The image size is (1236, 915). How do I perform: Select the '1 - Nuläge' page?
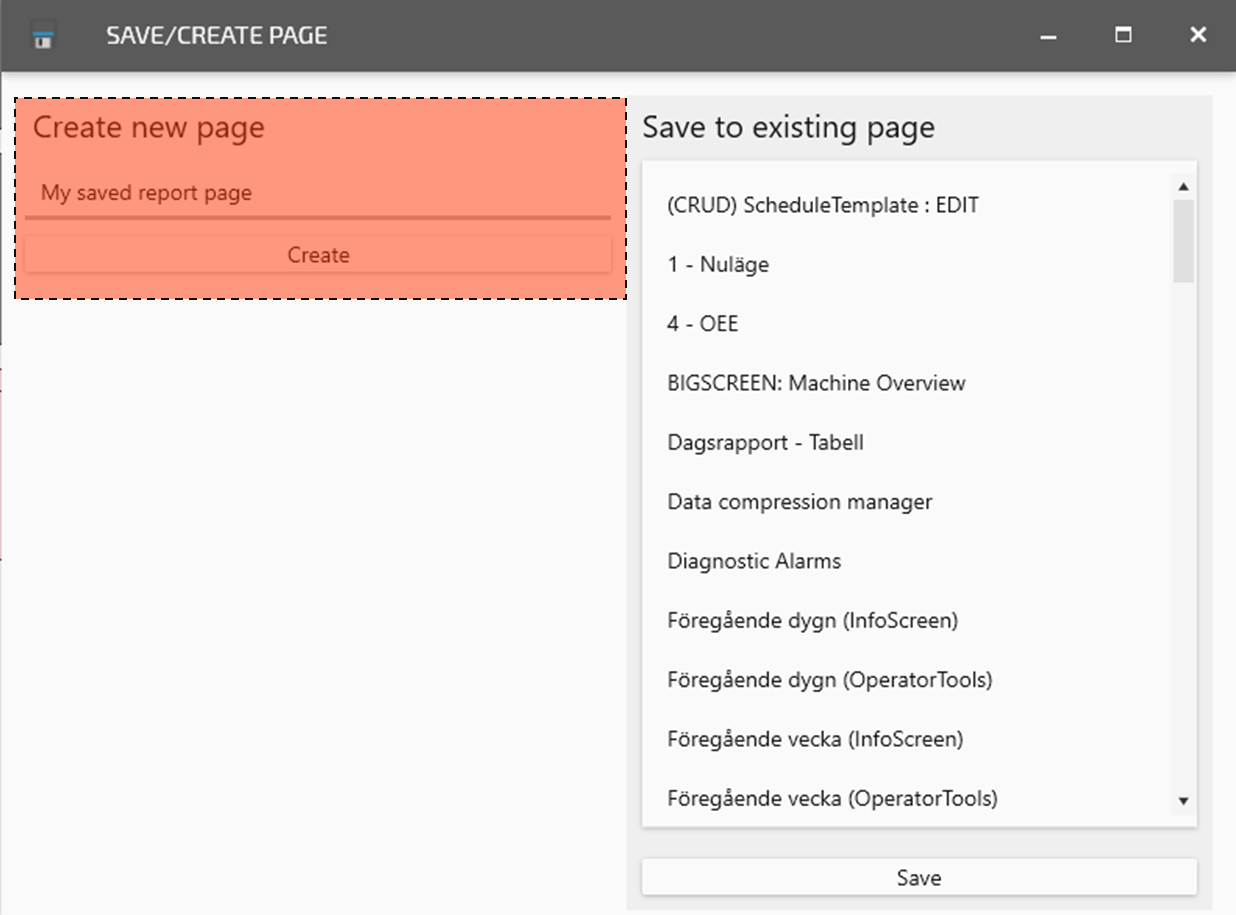tap(718, 265)
